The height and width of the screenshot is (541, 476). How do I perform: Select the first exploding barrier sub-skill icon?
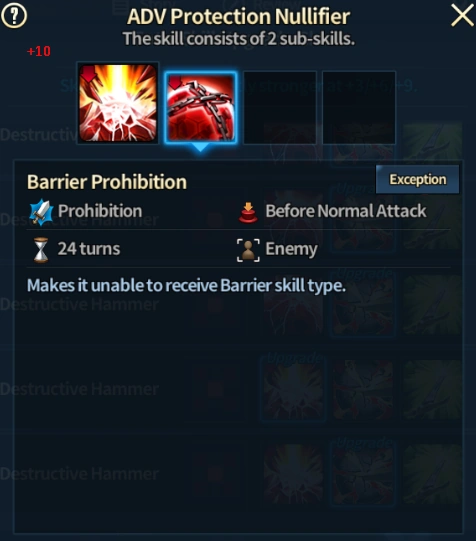118,103
